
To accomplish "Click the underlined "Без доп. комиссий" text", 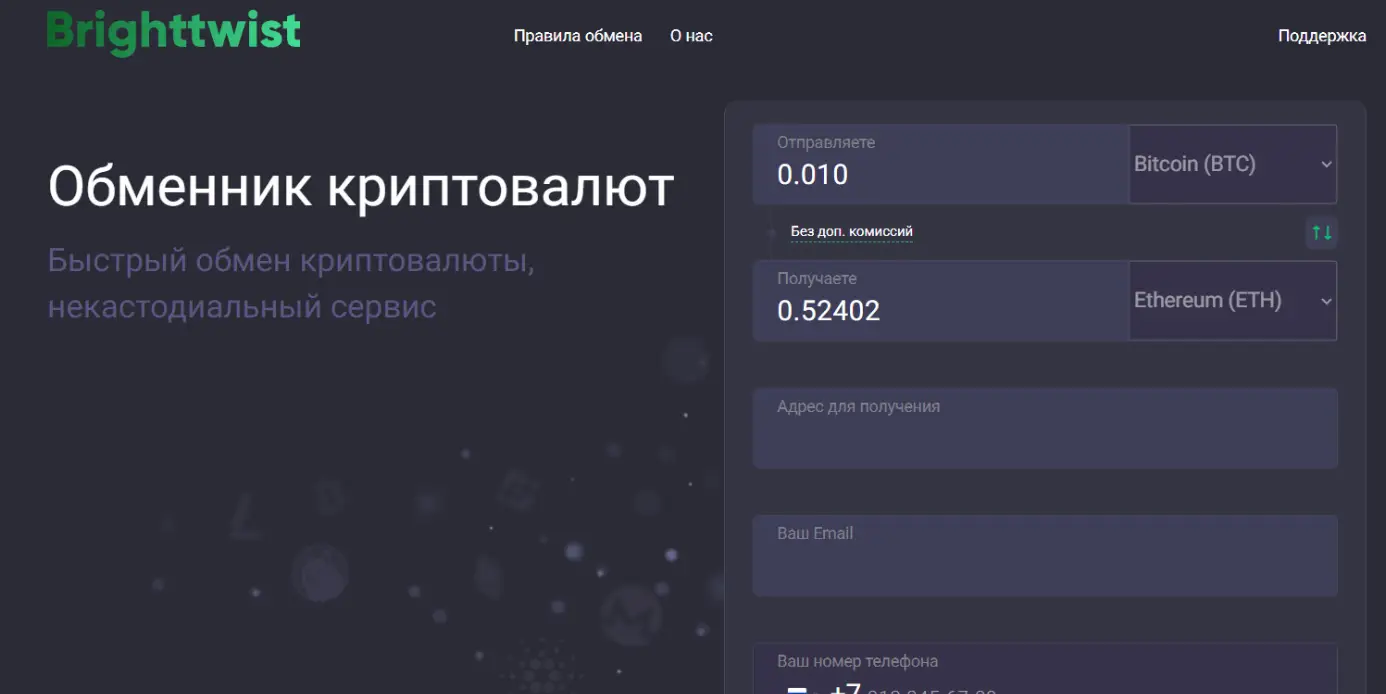I will click(x=853, y=231).
